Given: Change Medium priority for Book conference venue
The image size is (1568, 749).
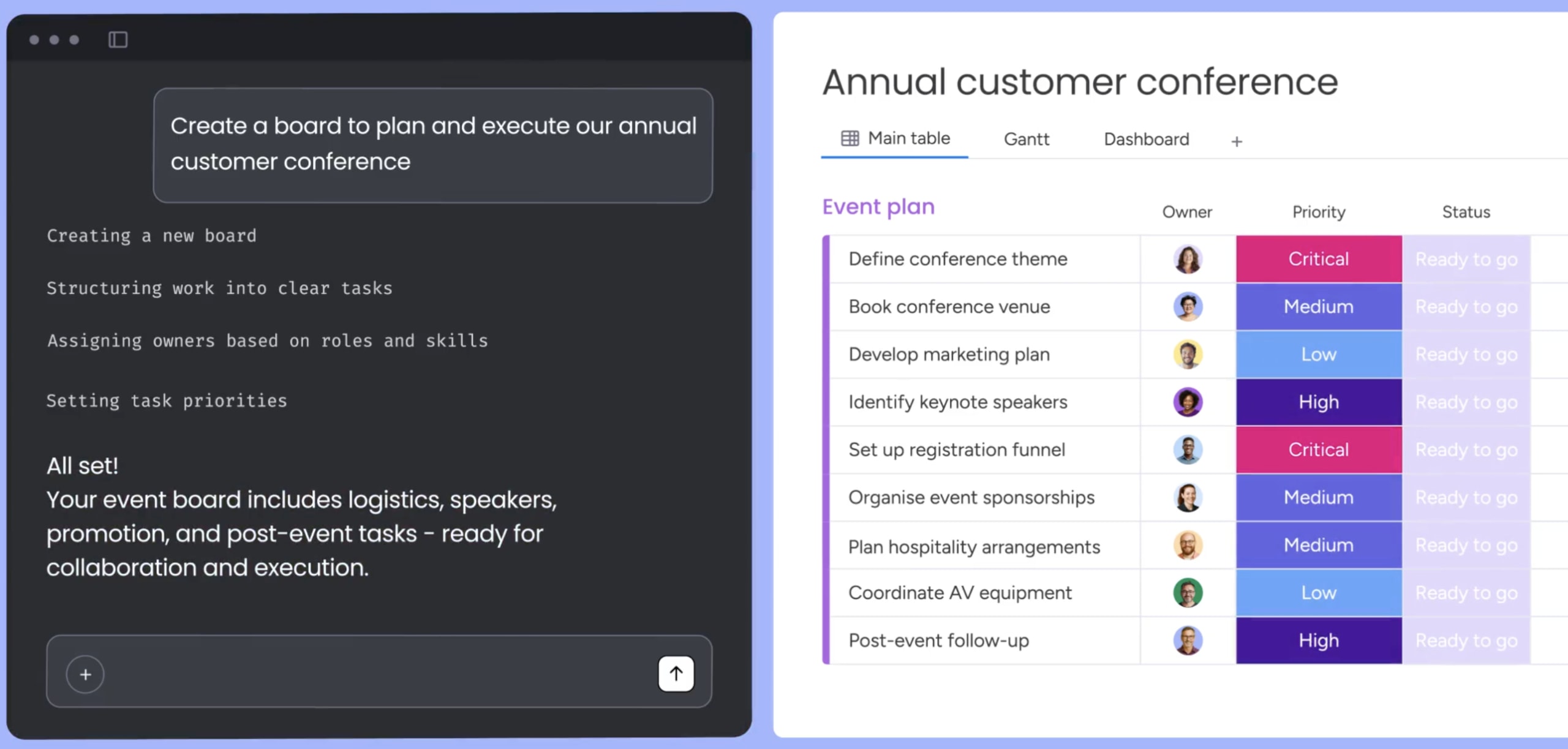Looking at the screenshot, I should pyautogui.click(x=1319, y=307).
